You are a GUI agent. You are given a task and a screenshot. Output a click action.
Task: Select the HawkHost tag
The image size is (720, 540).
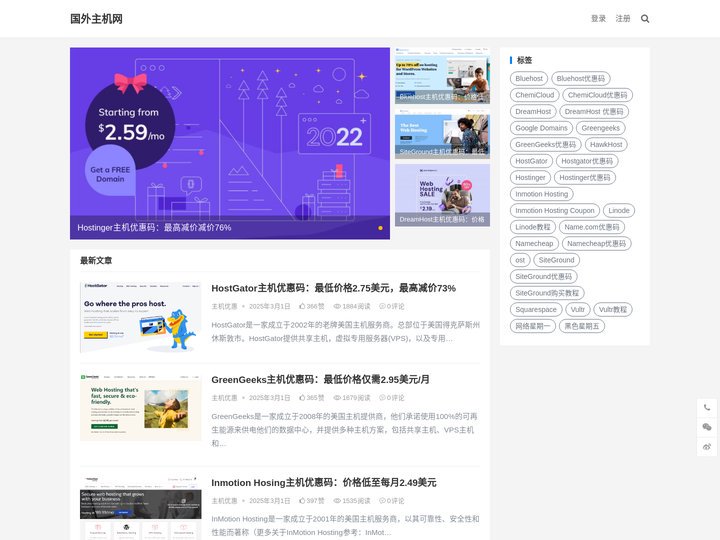[x=606, y=145]
